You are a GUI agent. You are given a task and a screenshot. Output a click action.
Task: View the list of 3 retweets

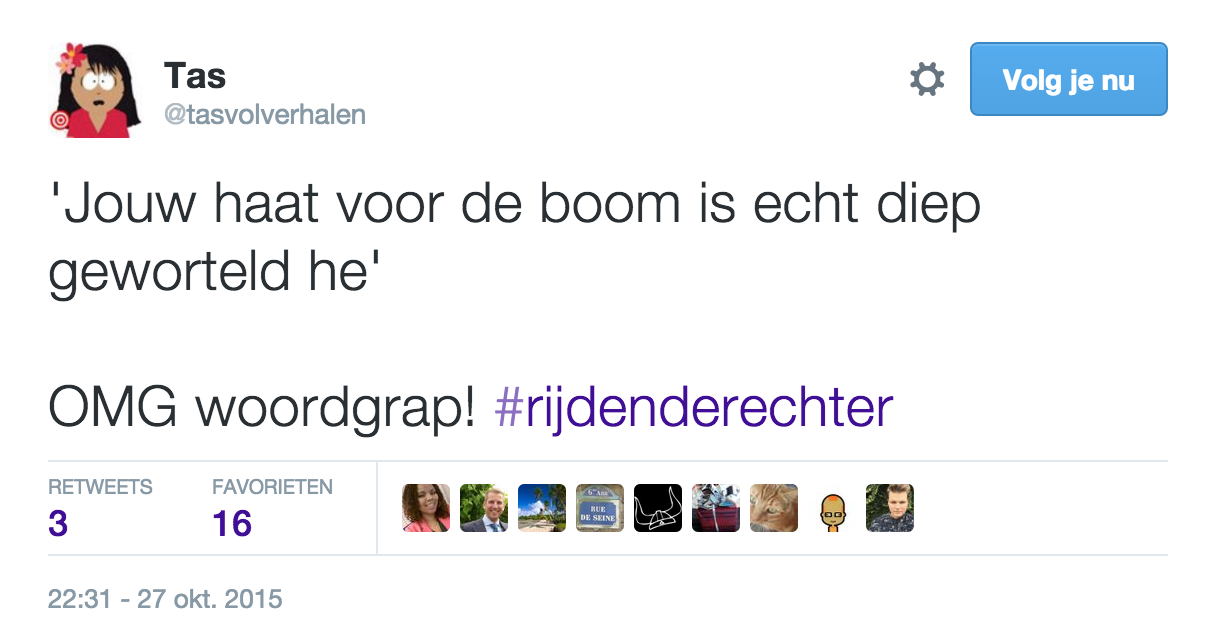[100, 508]
